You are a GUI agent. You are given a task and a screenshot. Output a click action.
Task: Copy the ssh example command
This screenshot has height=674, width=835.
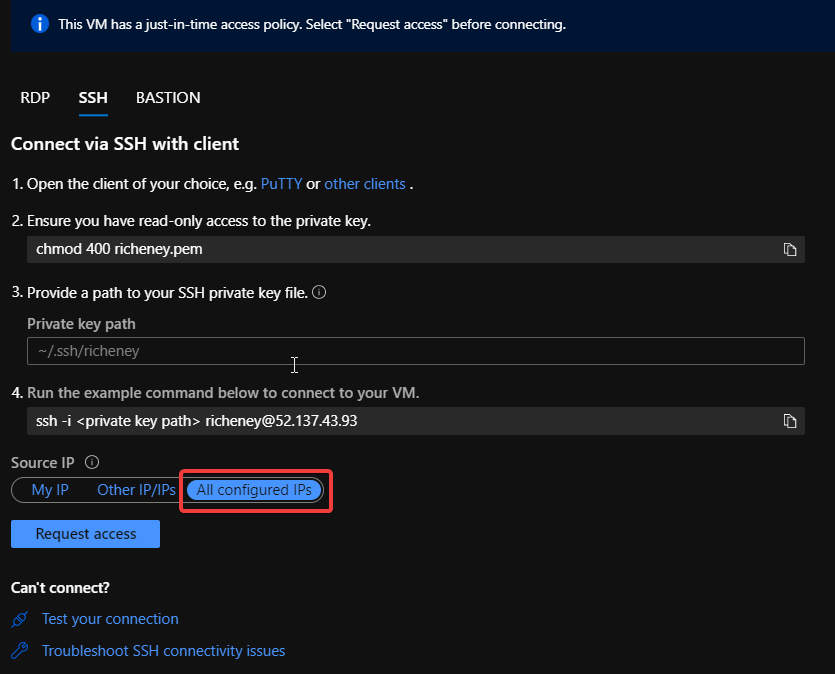click(x=790, y=421)
